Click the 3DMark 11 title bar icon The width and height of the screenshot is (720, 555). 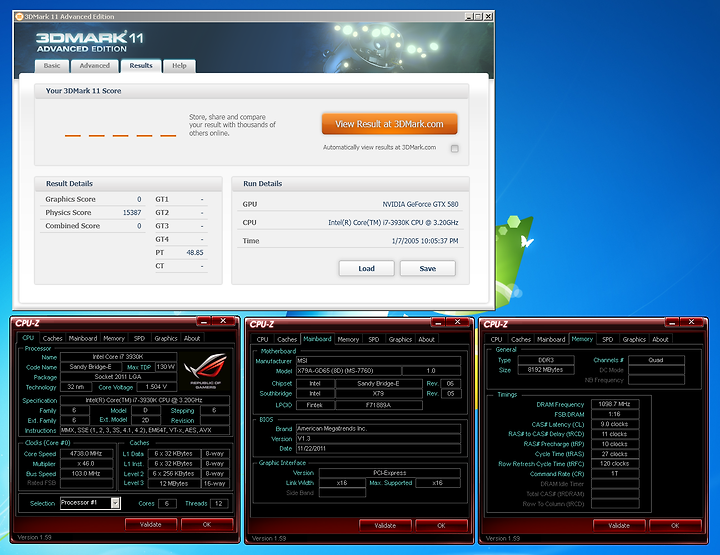(19, 17)
